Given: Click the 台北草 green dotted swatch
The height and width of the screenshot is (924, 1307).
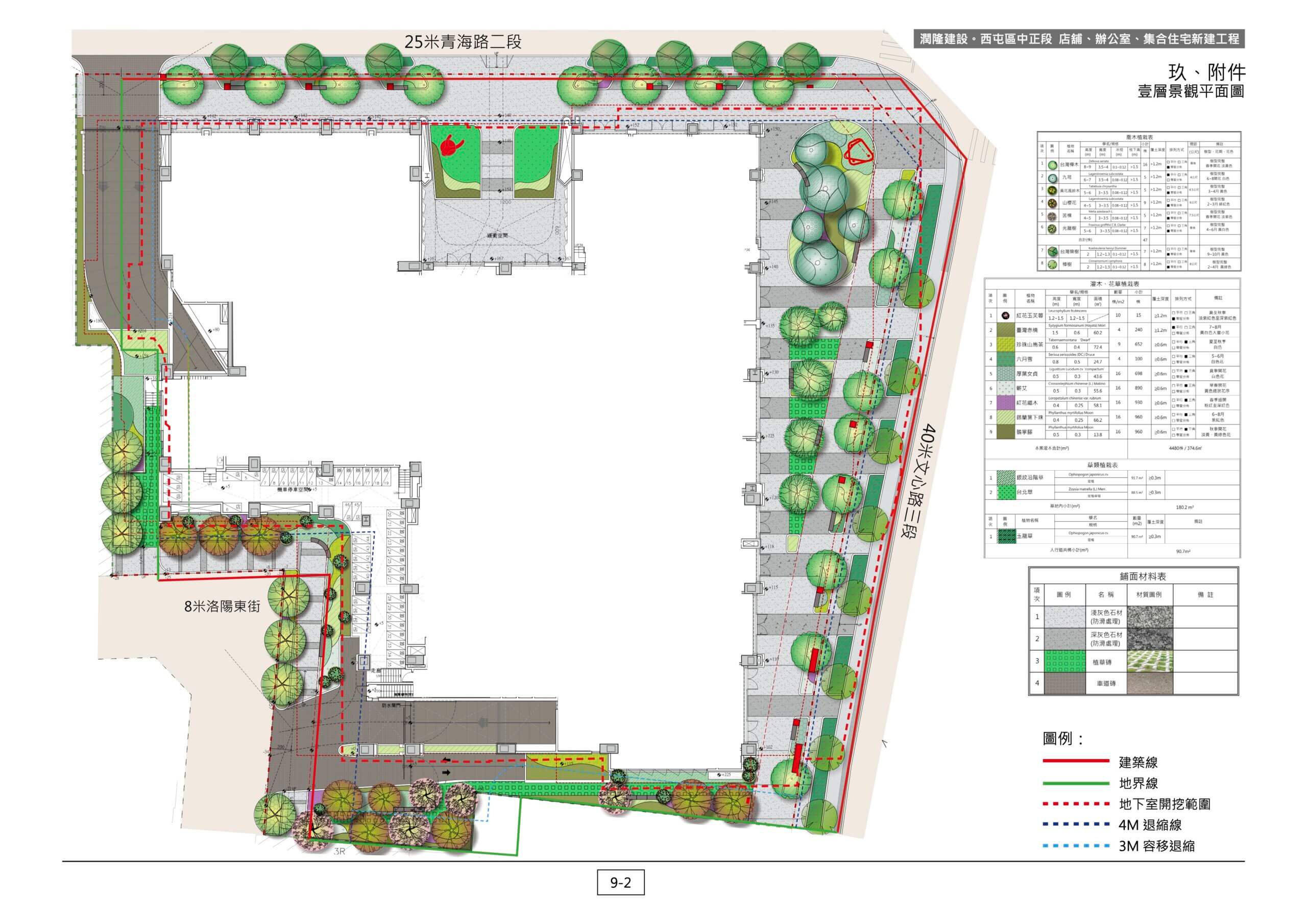Looking at the screenshot, I should (x=1006, y=493).
